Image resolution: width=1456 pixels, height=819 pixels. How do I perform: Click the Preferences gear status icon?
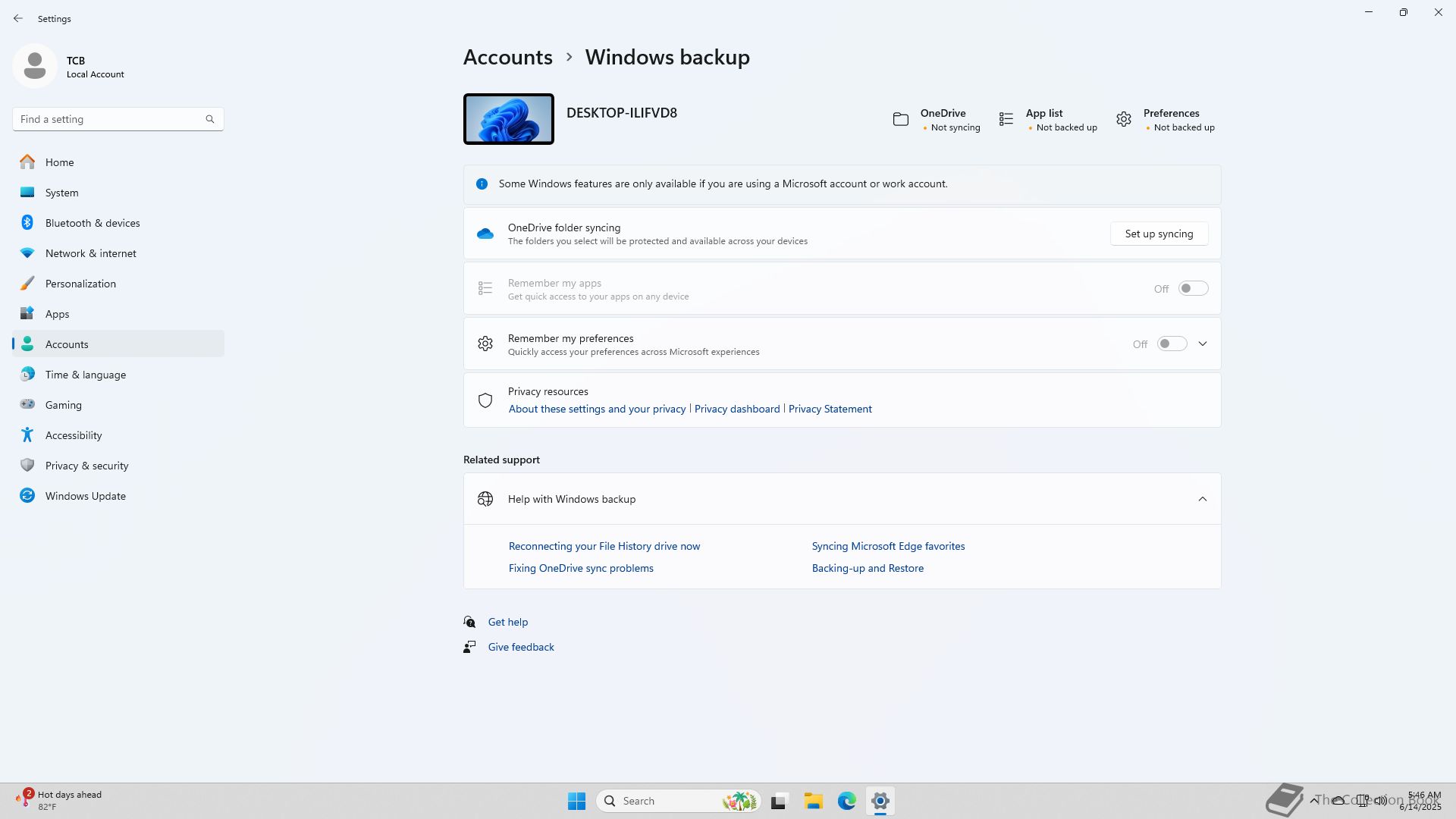click(1124, 120)
